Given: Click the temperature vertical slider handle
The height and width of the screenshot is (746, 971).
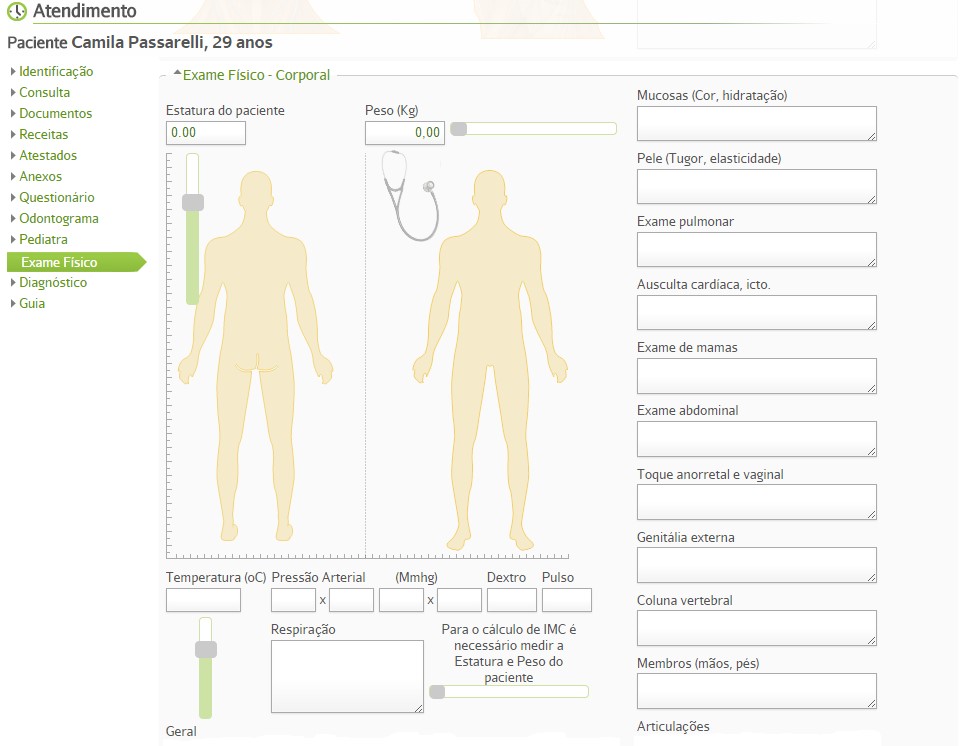Looking at the screenshot, I should tap(206, 649).
